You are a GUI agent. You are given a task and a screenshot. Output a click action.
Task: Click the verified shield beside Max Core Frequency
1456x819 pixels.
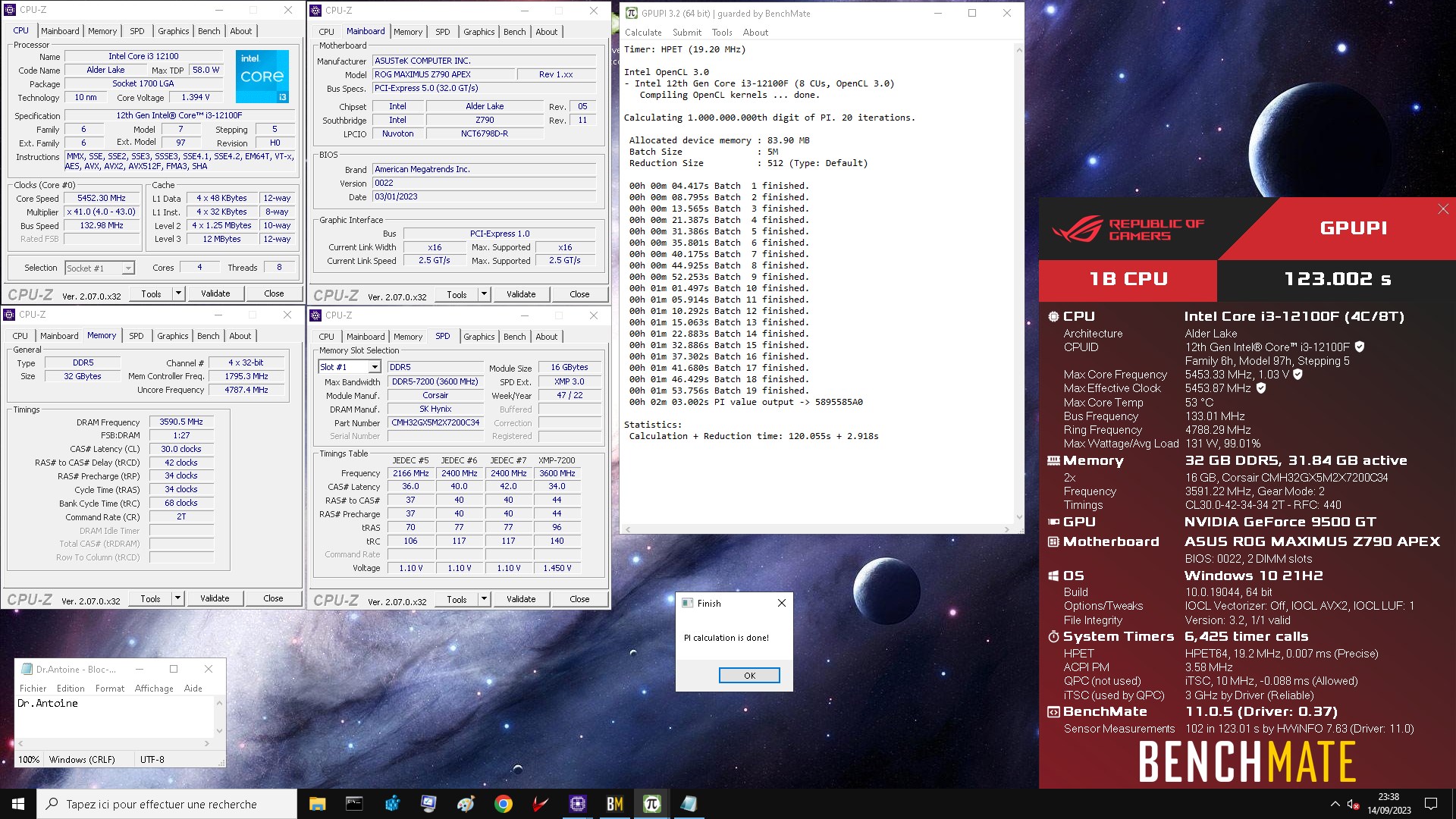pos(1298,374)
